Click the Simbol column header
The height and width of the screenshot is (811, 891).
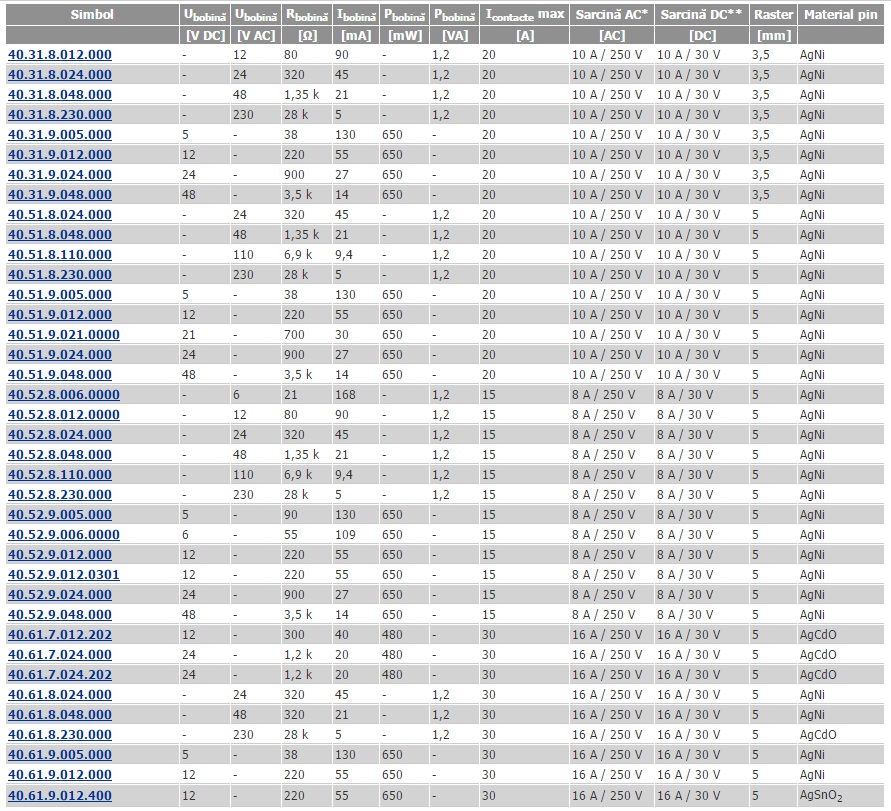click(x=92, y=15)
